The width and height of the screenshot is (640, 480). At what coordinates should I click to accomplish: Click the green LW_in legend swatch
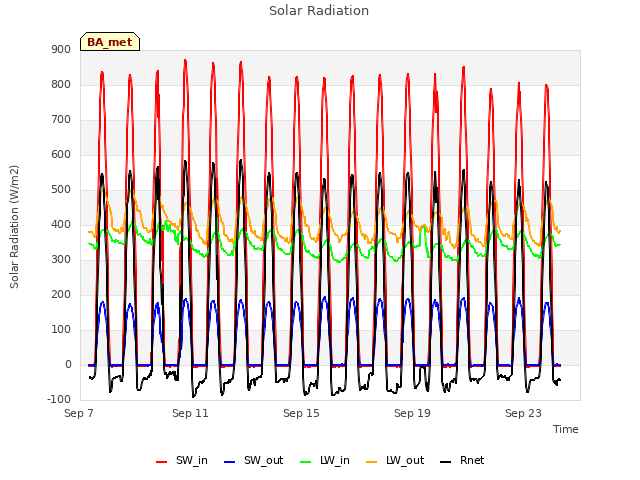305,462
